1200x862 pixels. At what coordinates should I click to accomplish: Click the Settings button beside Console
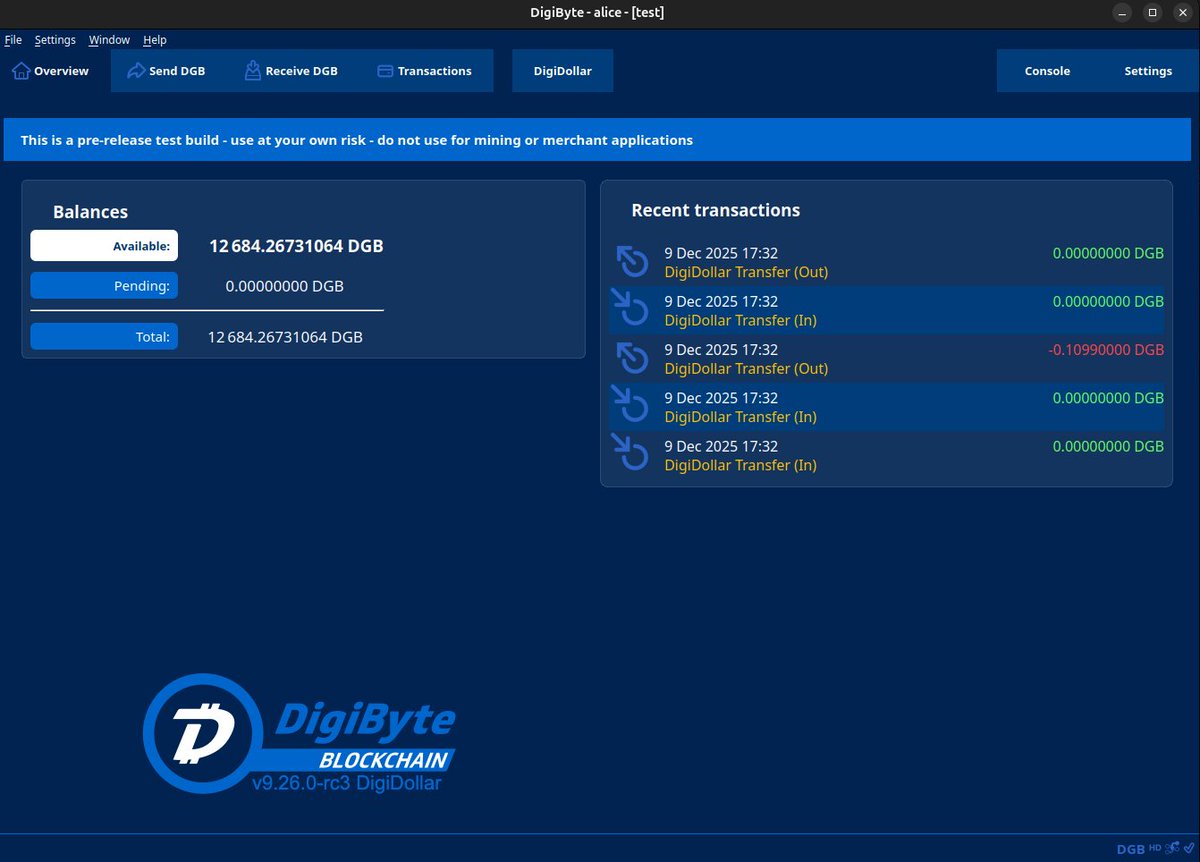[x=1147, y=71]
